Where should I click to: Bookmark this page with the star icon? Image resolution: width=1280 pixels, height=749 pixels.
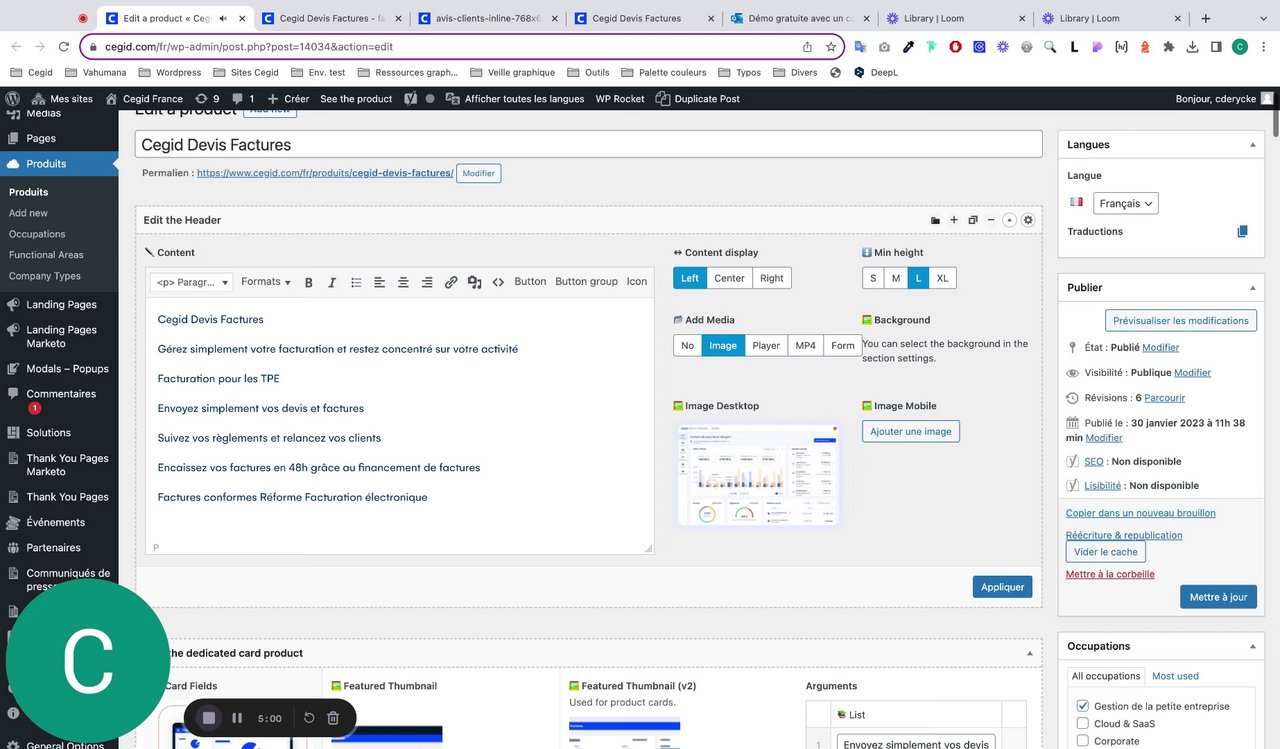point(831,46)
